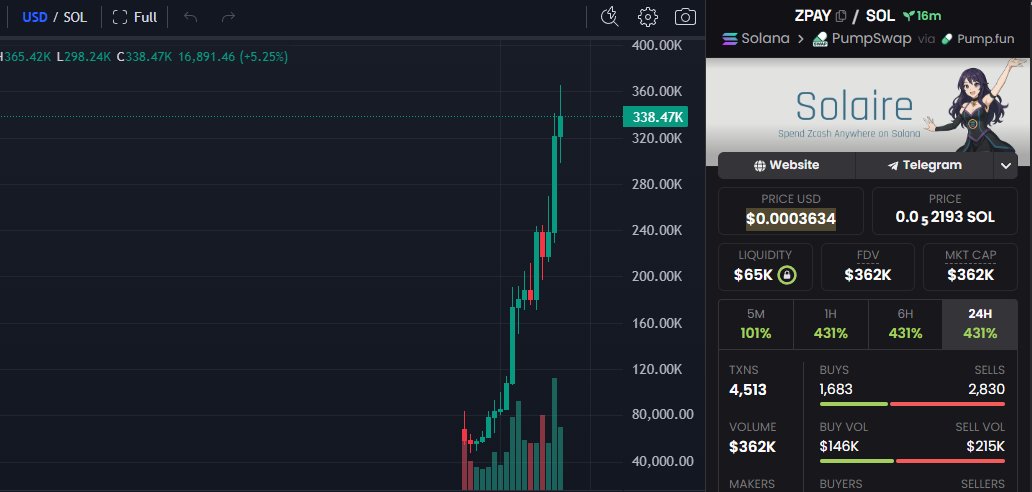1032x492 pixels.
Task: Undo last chart action arrow
Action: [191, 17]
